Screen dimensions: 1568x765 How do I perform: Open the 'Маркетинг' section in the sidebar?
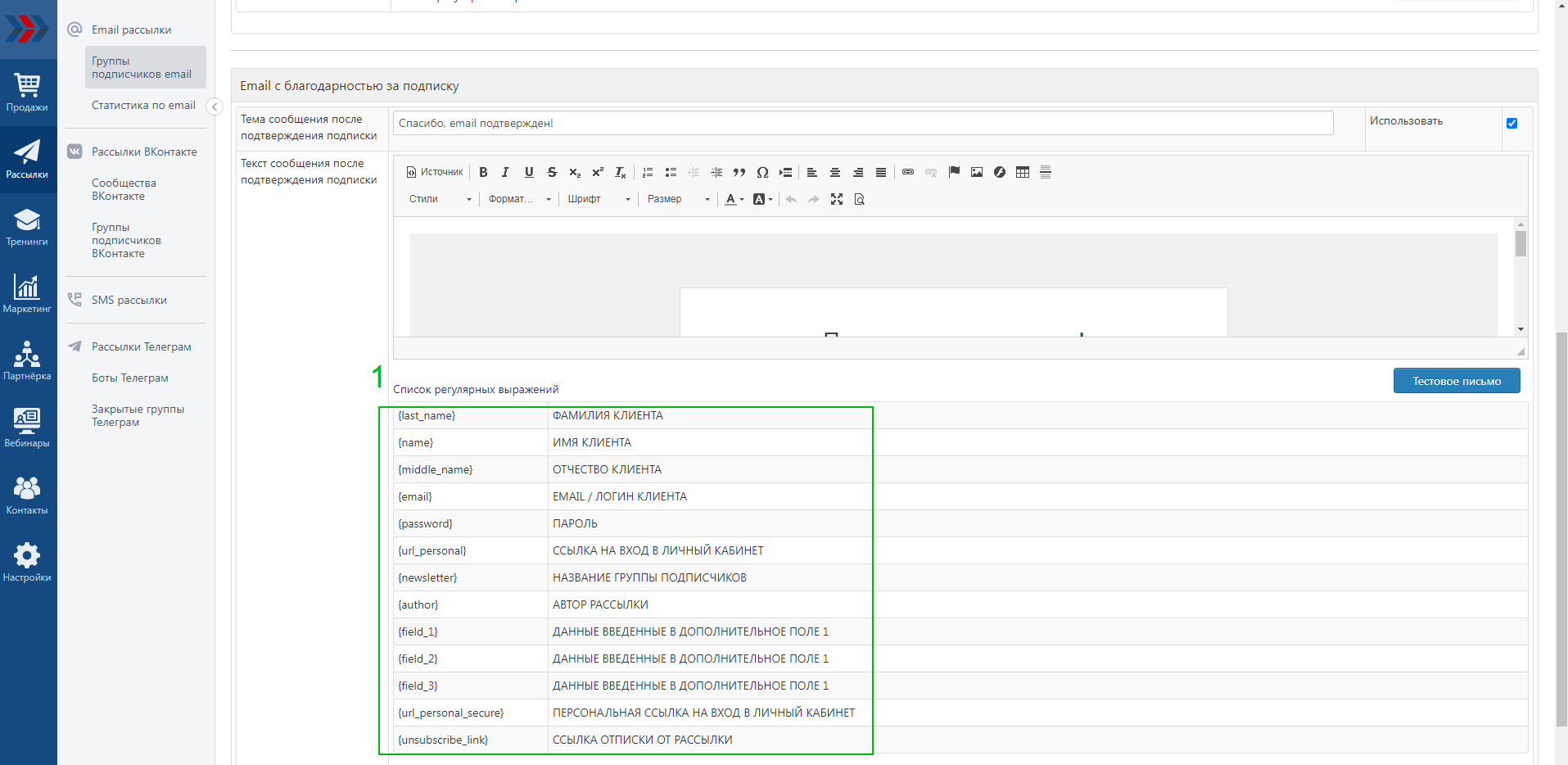click(27, 294)
